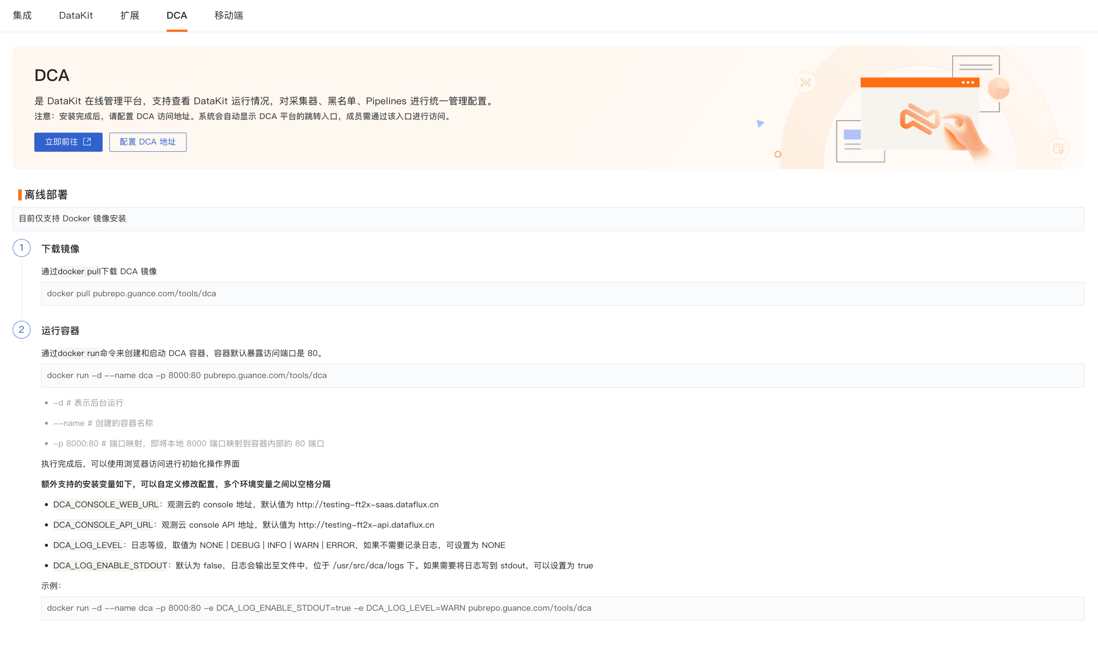Go to the 移动端 tab
1098x662 pixels.
coord(228,15)
